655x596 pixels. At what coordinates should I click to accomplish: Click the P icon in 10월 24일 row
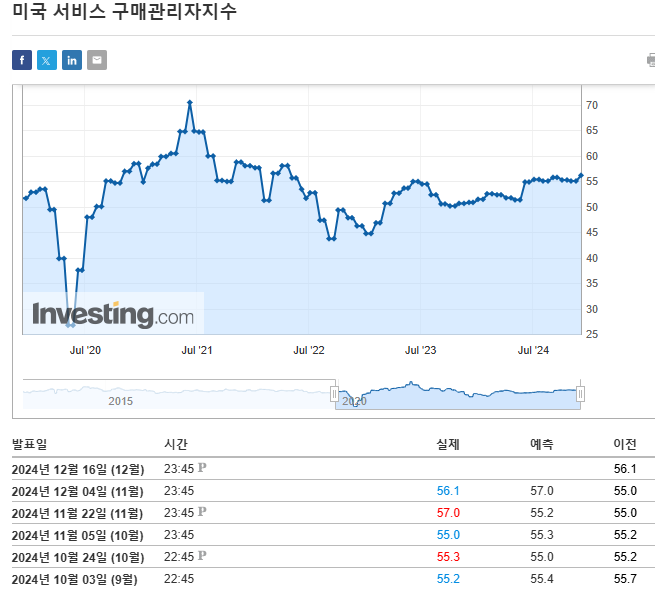click(x=202, y=556)
